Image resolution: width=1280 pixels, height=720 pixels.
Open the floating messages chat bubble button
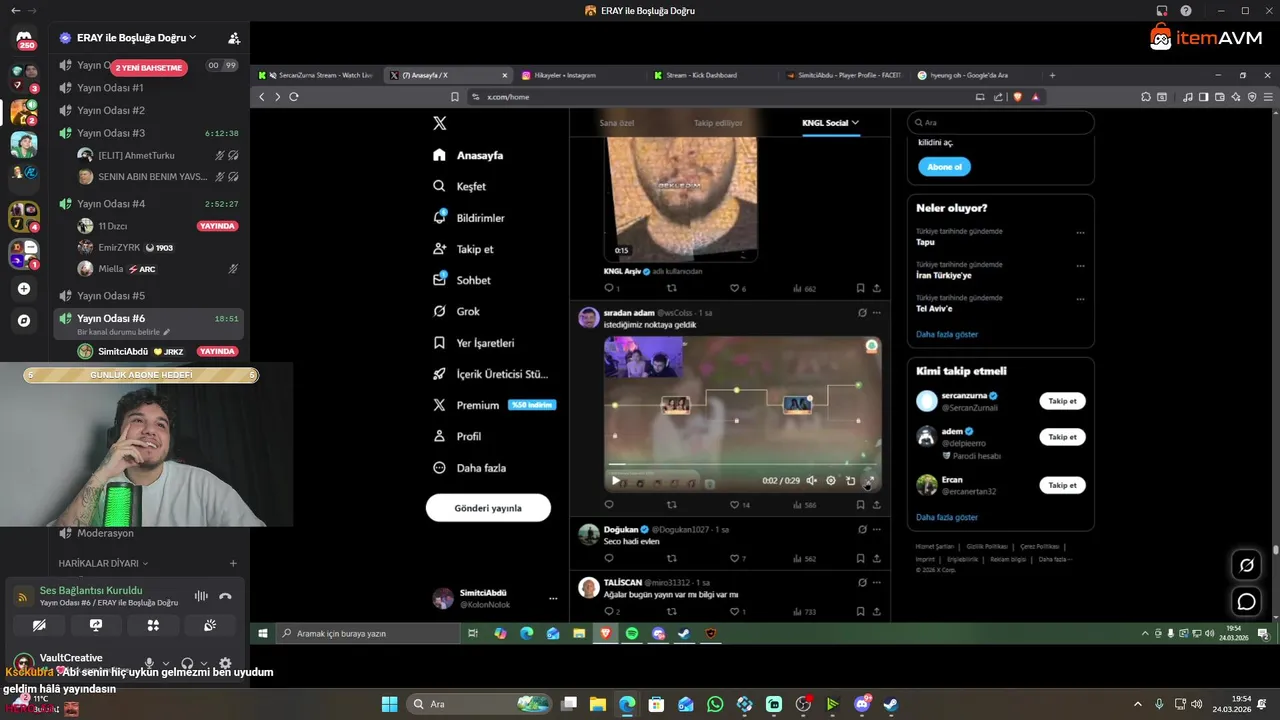(1246, 602)
